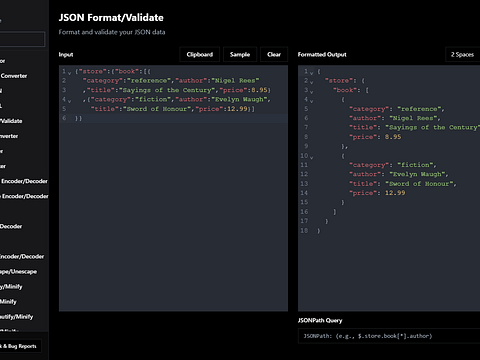Fold the second book object on output line 10

[311, 156]
